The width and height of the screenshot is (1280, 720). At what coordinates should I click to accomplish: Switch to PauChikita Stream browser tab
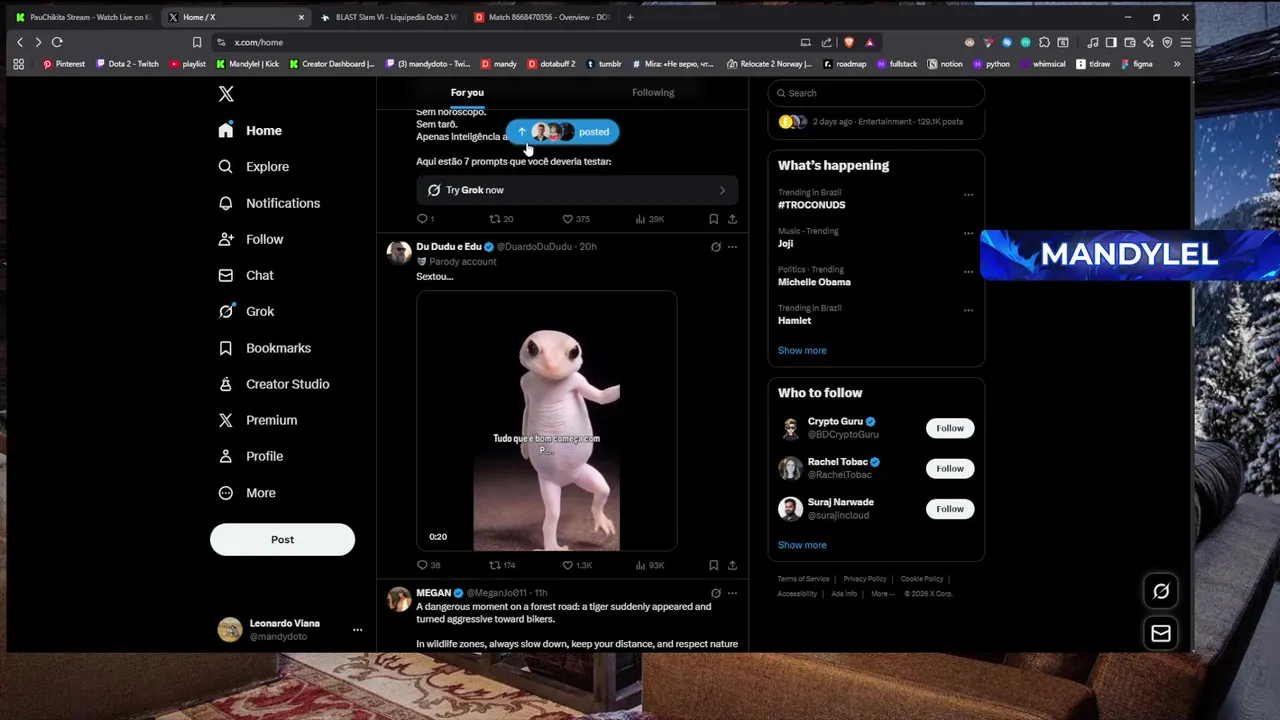[x=82, y=17]
